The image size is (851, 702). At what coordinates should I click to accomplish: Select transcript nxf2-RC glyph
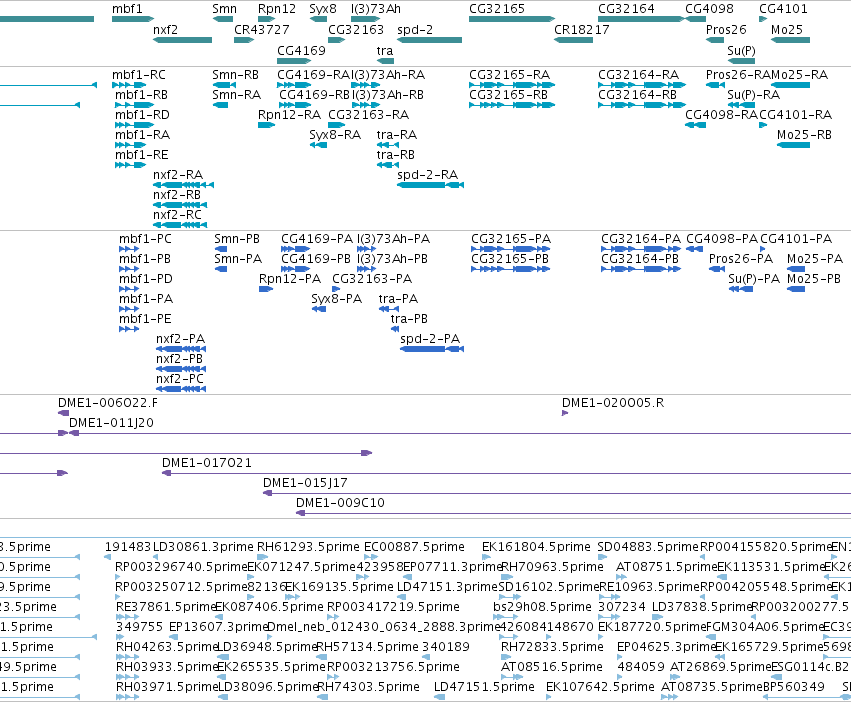coord(180,225)
